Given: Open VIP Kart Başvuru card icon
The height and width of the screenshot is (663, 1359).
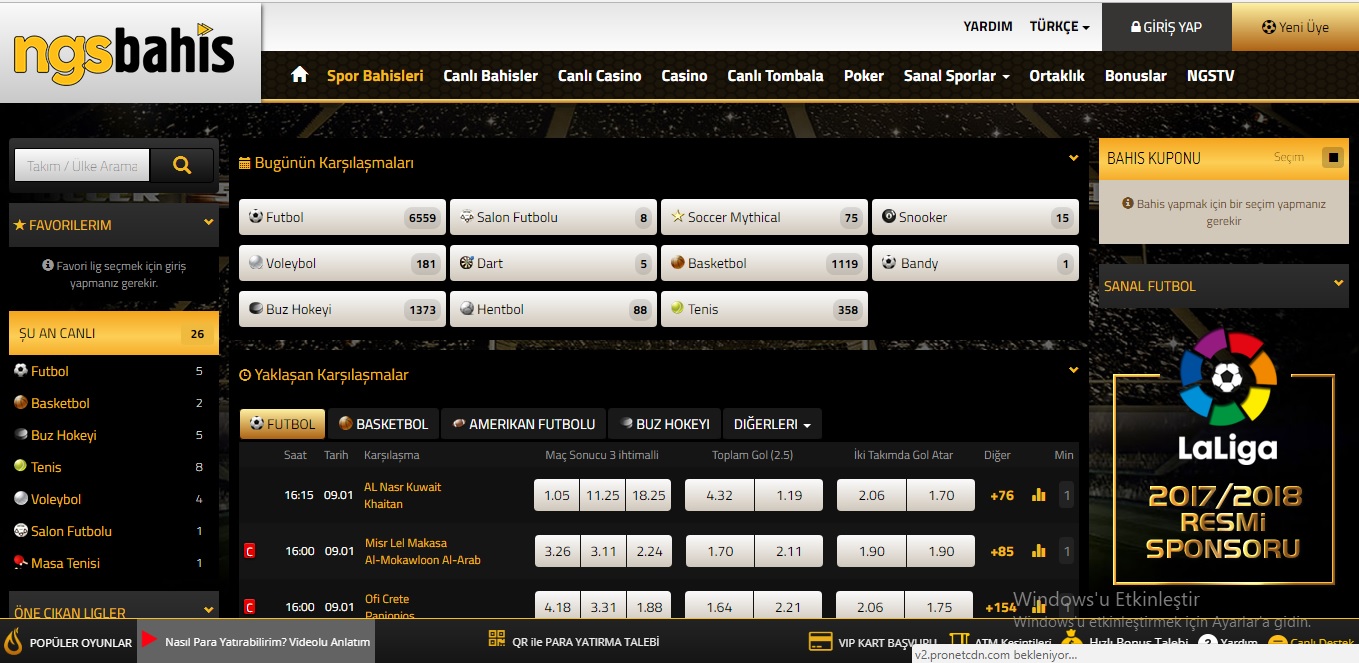Looking at the screenshot, I should click(821, 641).
